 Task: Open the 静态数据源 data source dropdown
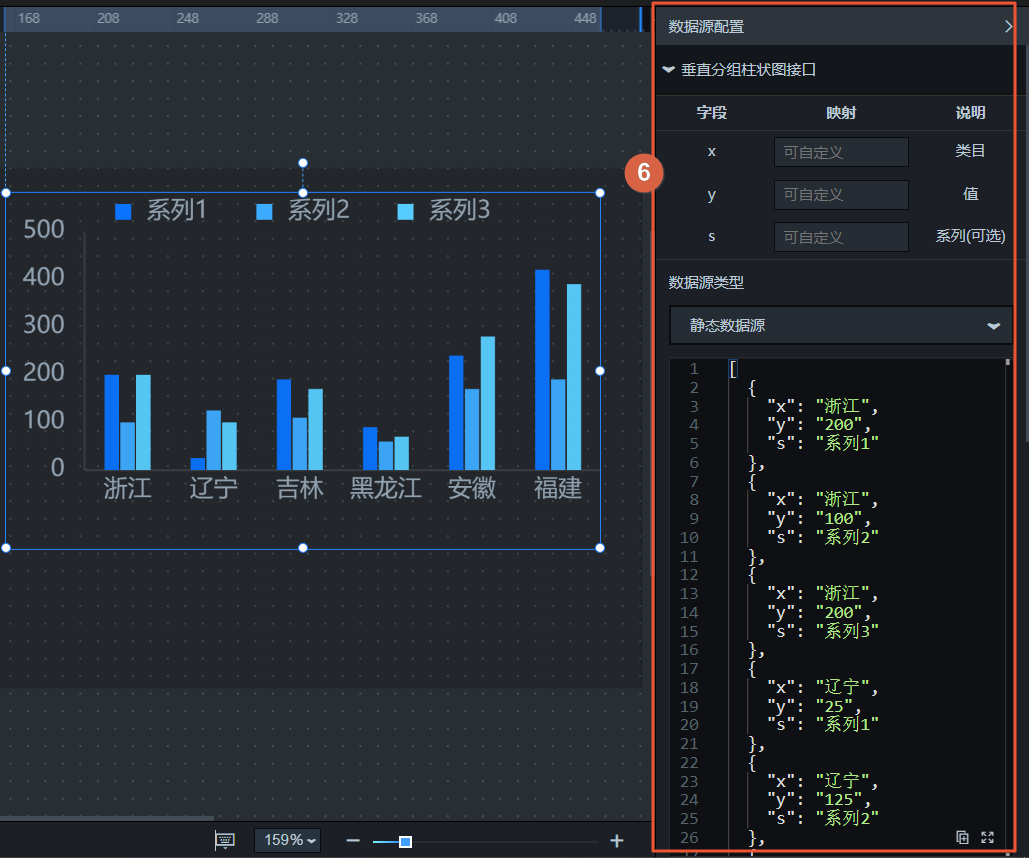pos(840,325)
